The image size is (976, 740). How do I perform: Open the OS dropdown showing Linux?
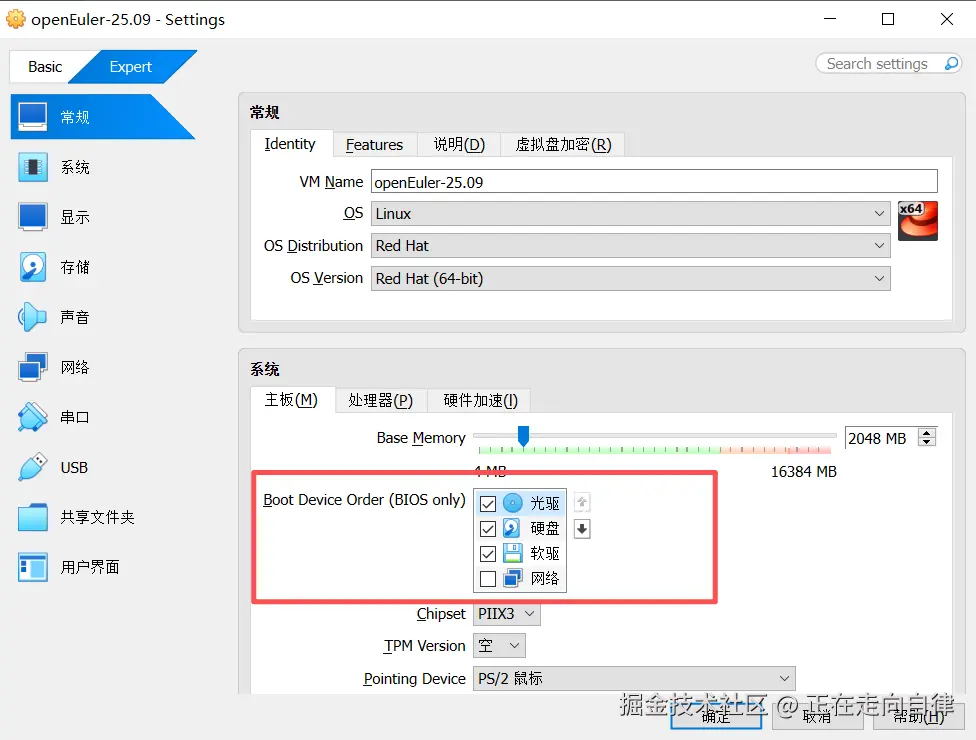pyautogui.click(x=631, y=213)
